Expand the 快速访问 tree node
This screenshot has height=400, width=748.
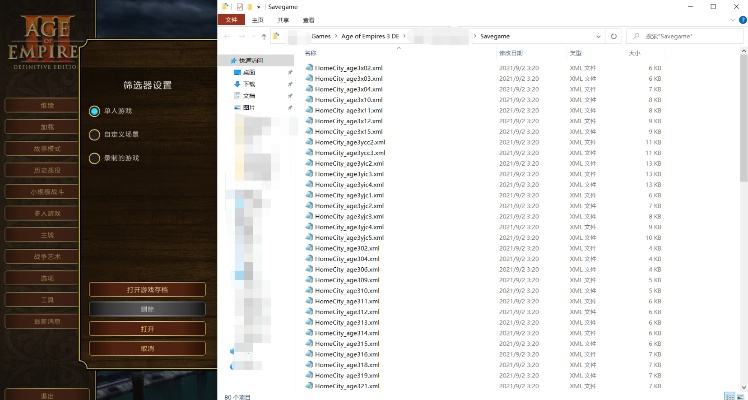(x=228, y=61)
